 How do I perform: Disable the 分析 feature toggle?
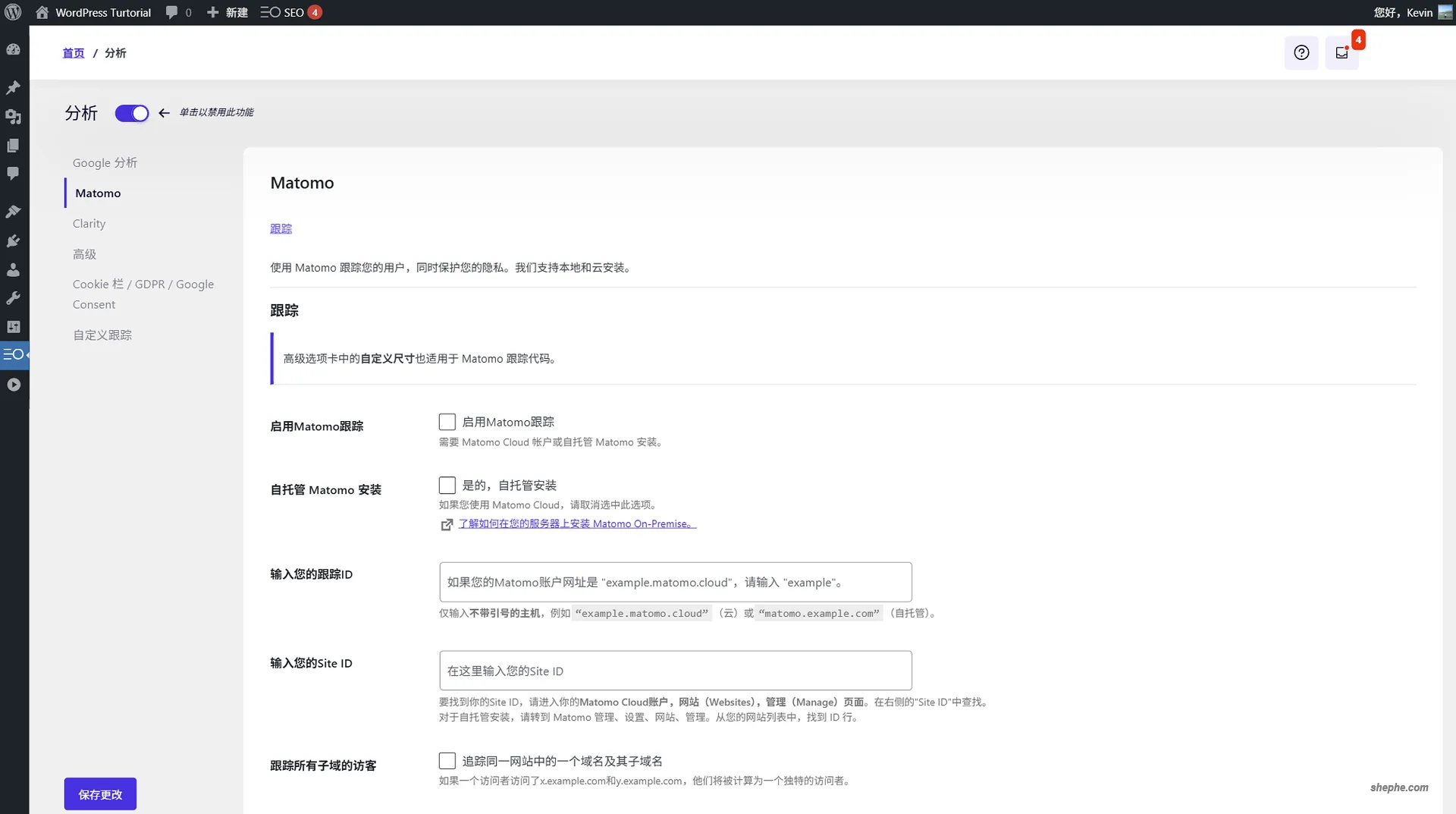(x=132, y=113)
